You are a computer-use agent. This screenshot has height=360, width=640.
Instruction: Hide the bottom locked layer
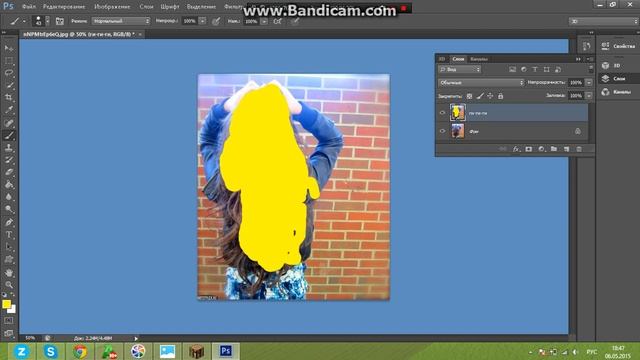(x=442, y=131)
